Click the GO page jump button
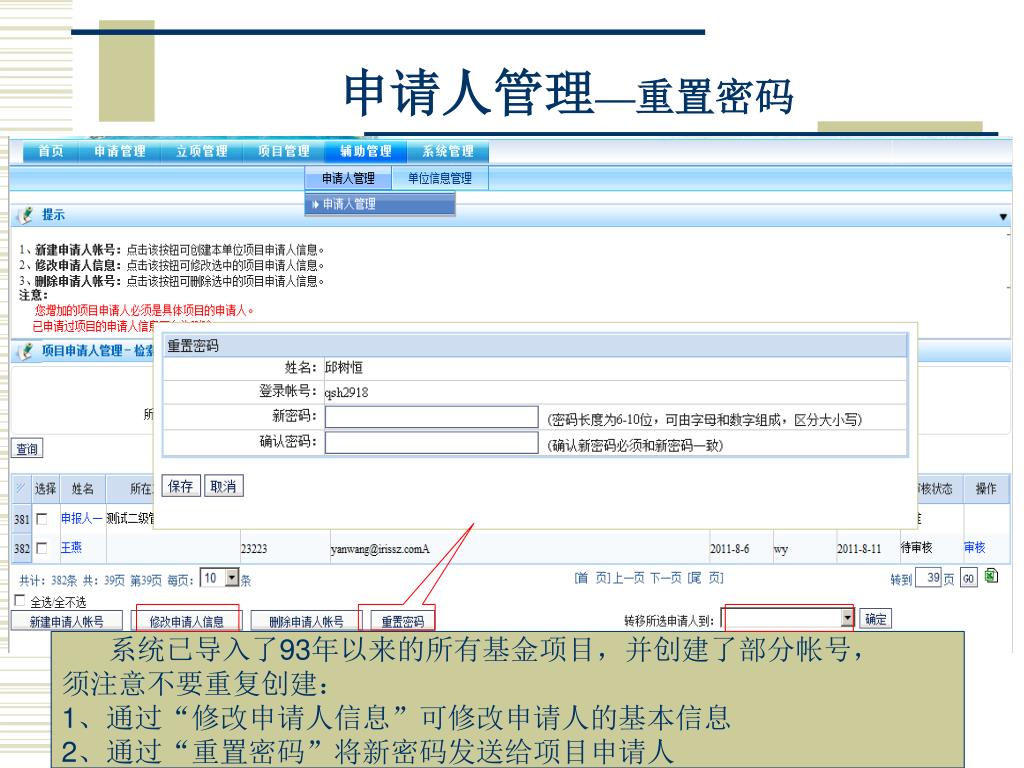Viewport: 1024px width, 768px height. click(x=968, y=579)
